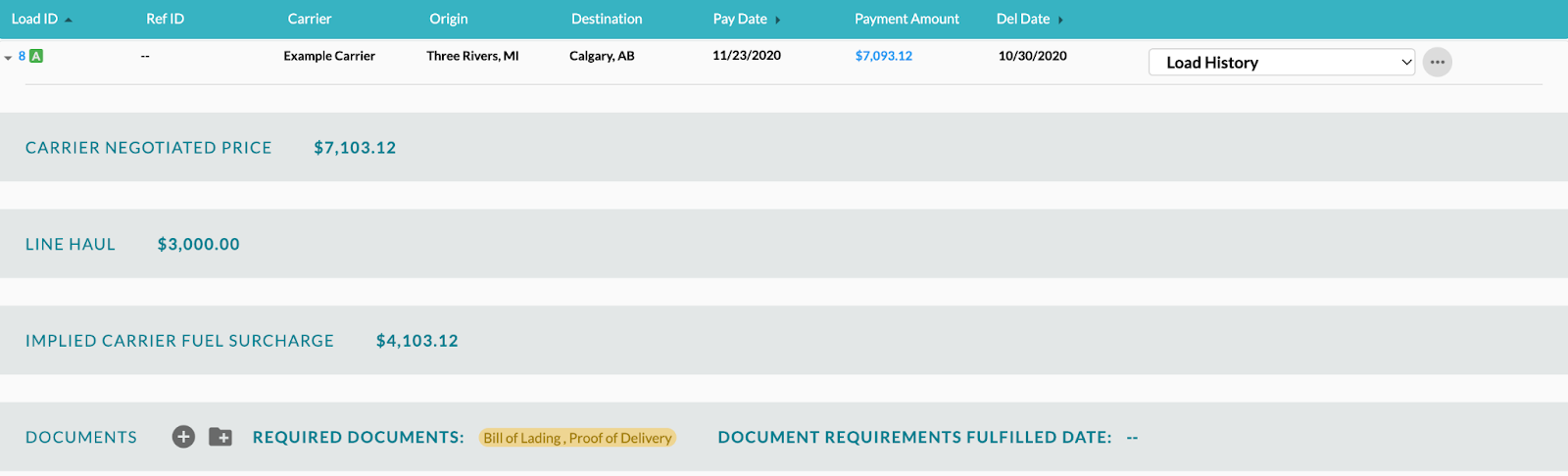Click the Payment Amount column header

906,19
